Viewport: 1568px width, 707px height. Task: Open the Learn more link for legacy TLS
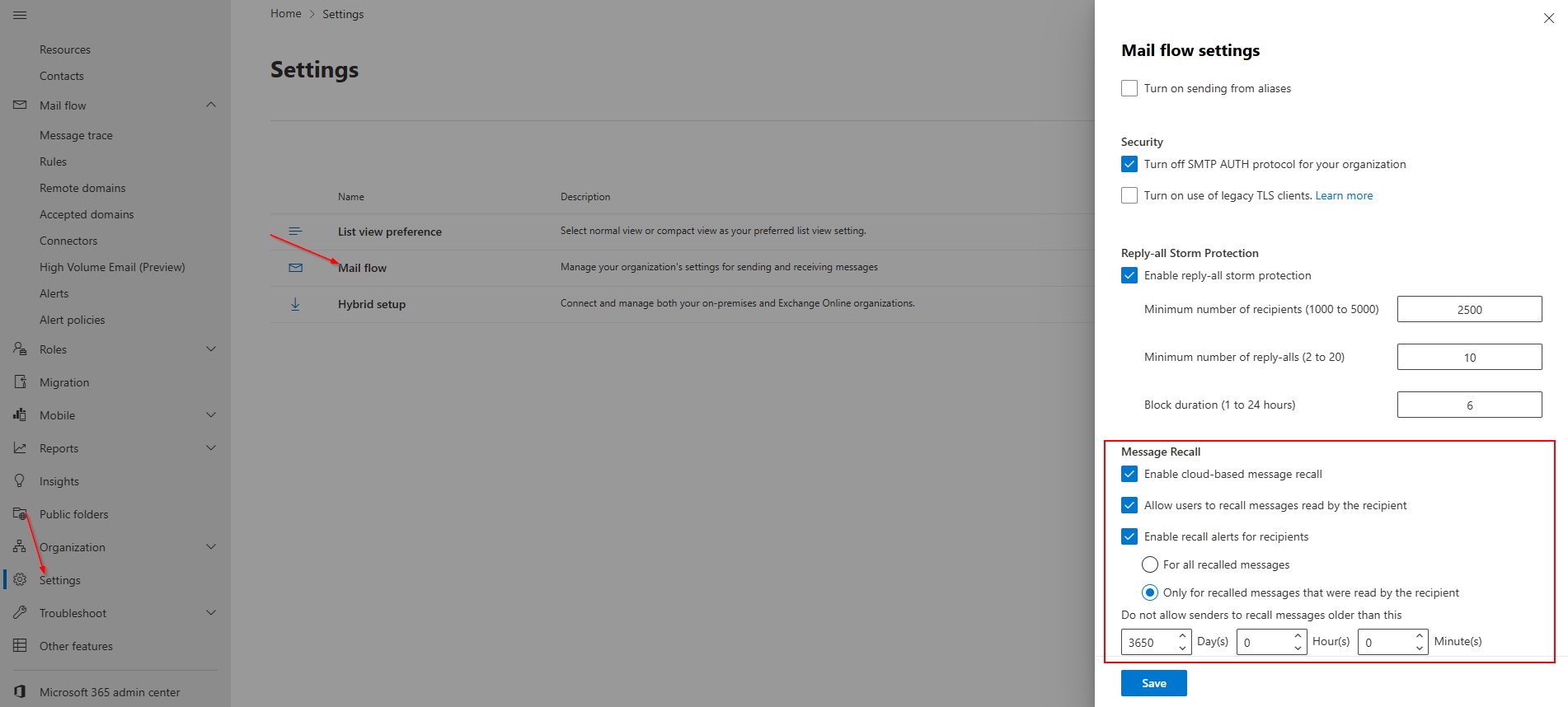tap(1344, 195)
